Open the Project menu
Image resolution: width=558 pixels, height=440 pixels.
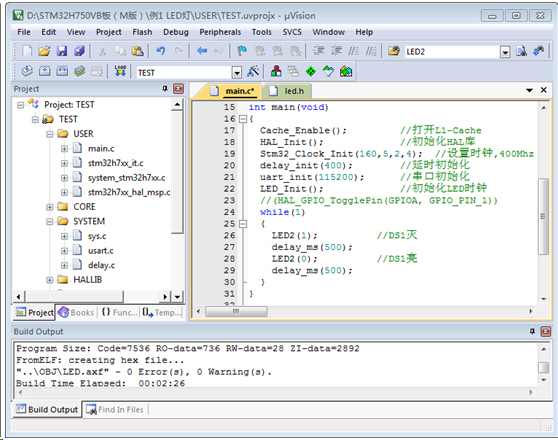click(109, 32)
